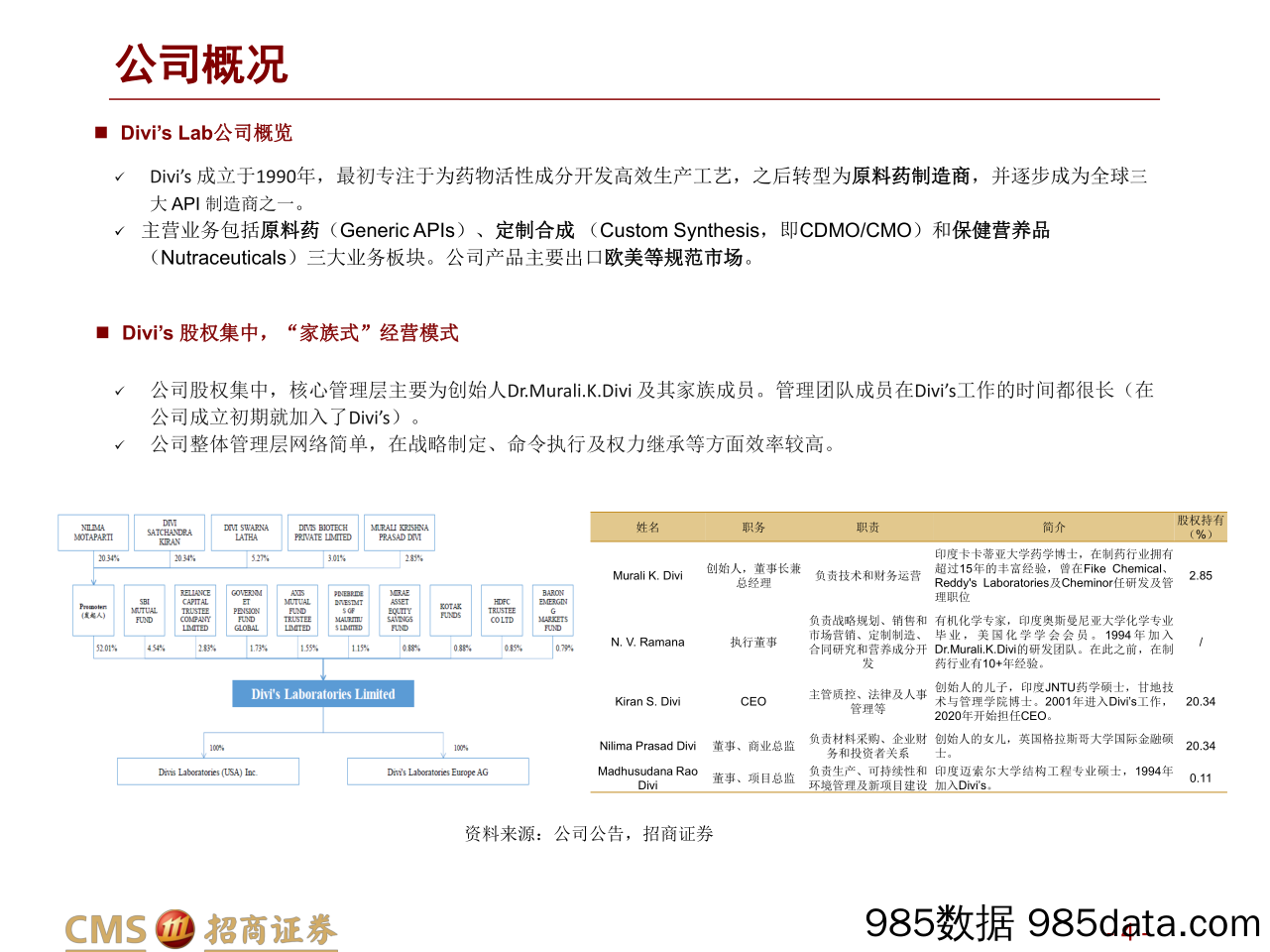Click the slide title 公司概况
This screenshot has height=952, width=1270.
(201, 64)
